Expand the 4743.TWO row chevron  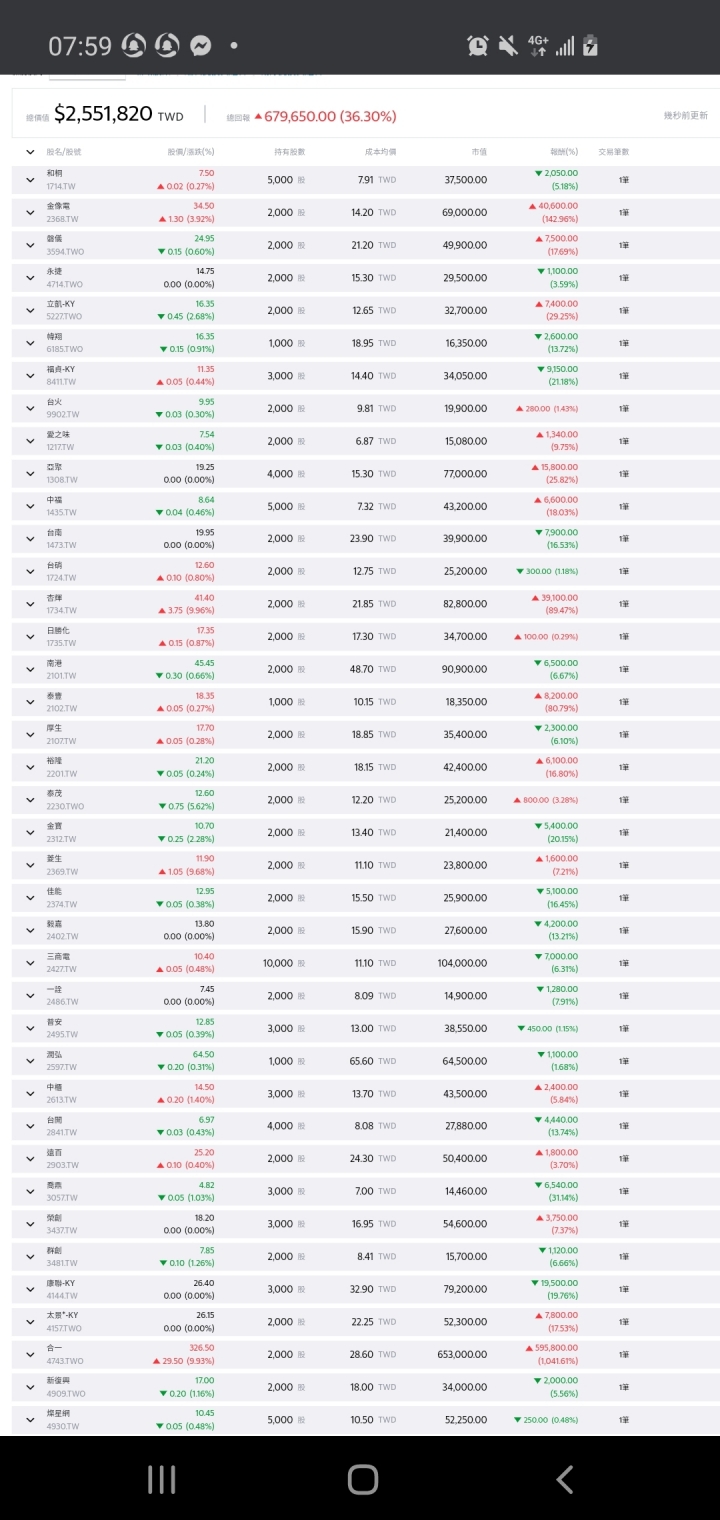(x=30, y=1355)
